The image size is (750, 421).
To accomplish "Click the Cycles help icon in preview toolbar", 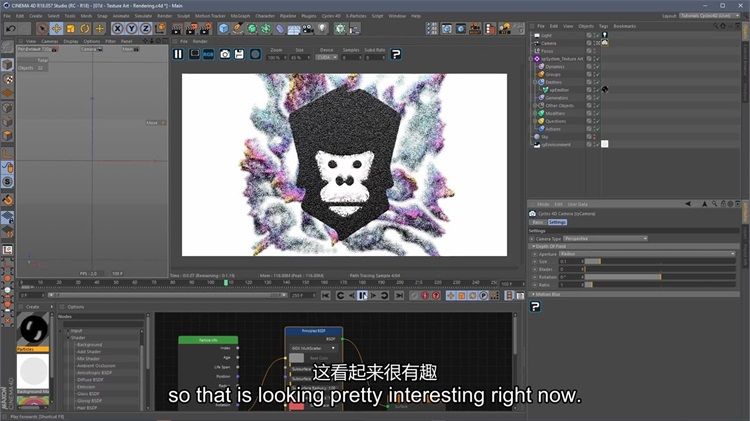I will (x=396, y=54).
